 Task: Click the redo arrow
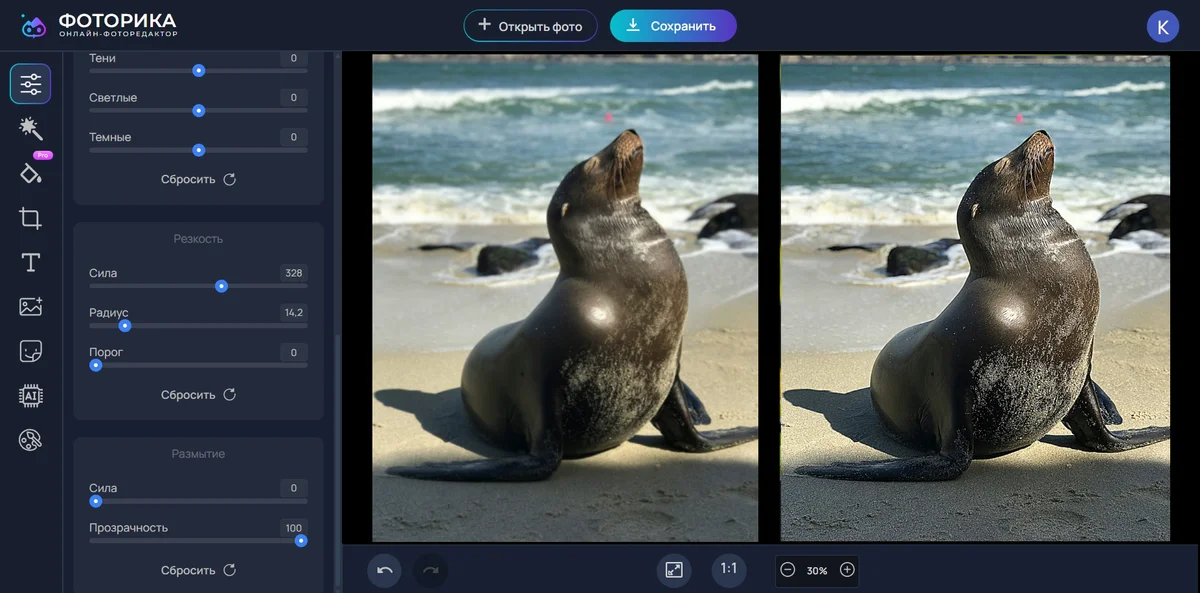tap(430, 570)
